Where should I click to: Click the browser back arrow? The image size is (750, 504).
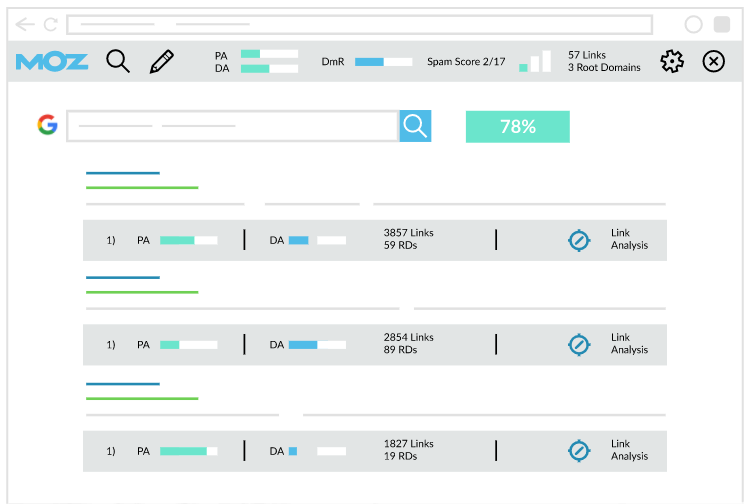point(24,24)
